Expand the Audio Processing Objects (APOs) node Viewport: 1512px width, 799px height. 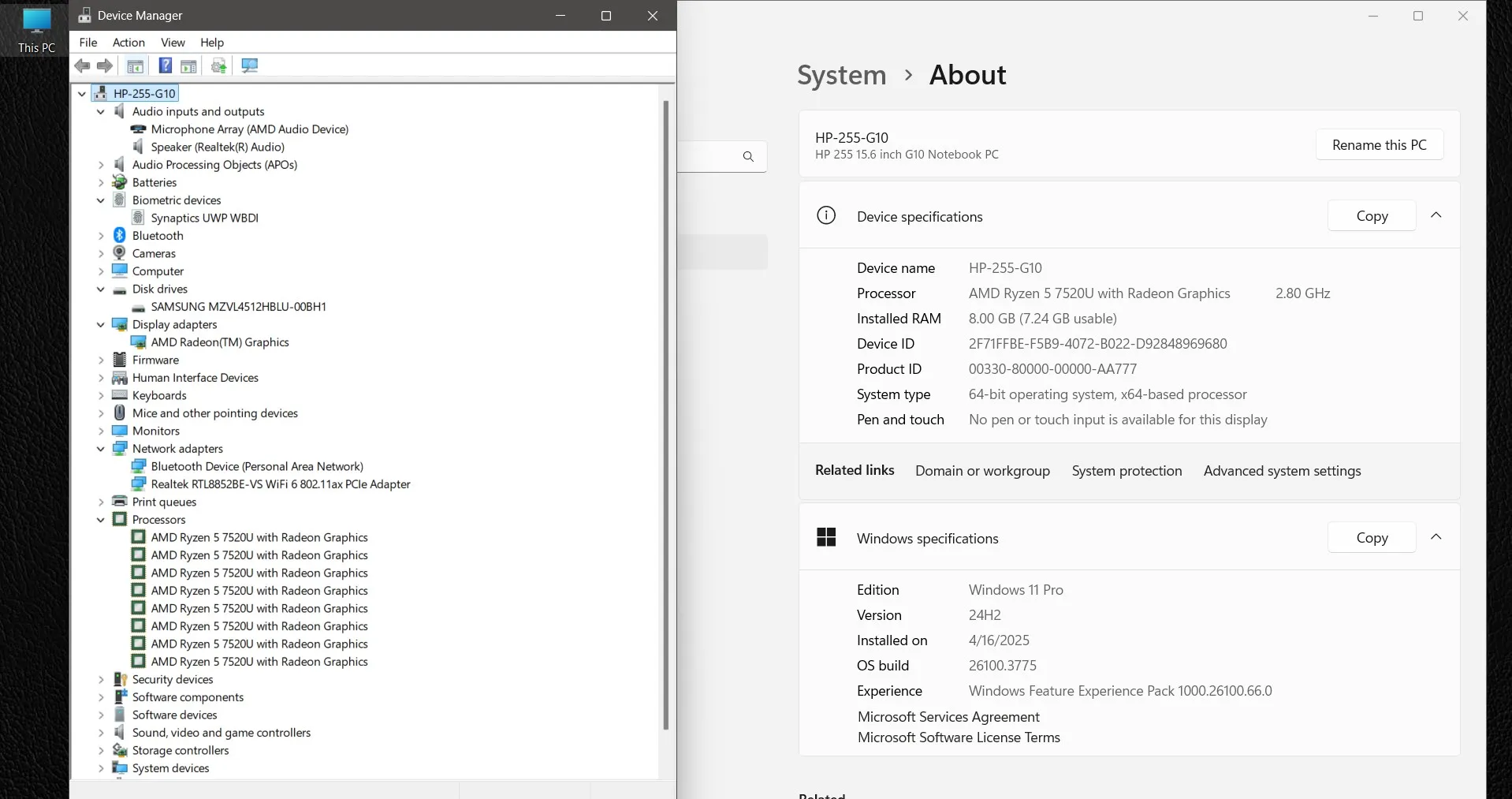pyautogui.click(x=101, y=165)
